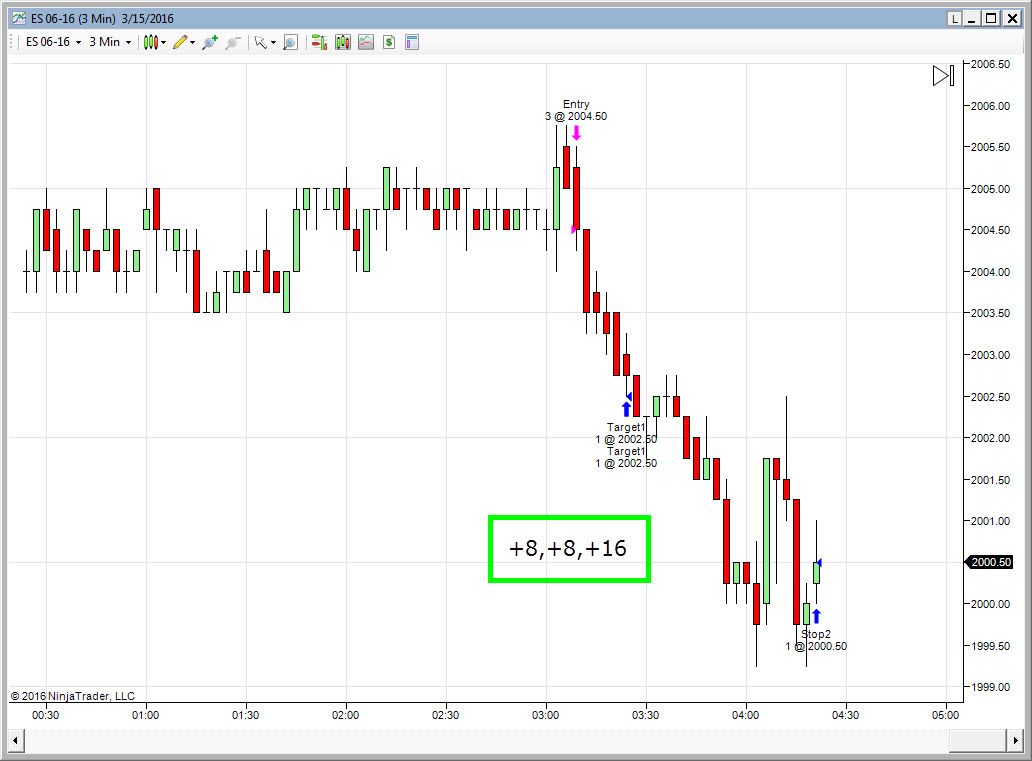
Task: Click the zoom in magnifier icon
Action: click(x=210, y=42)
